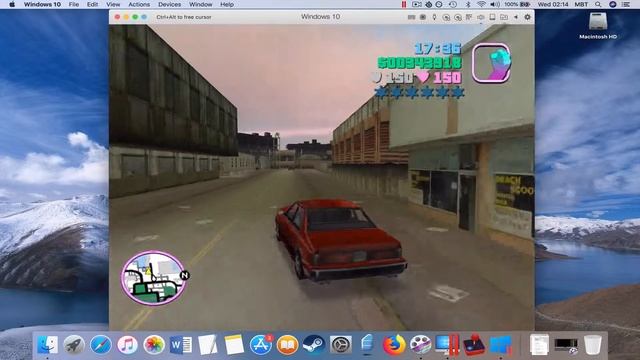Open the Window menu
The image size is (640, 360).
coord(200,4)
